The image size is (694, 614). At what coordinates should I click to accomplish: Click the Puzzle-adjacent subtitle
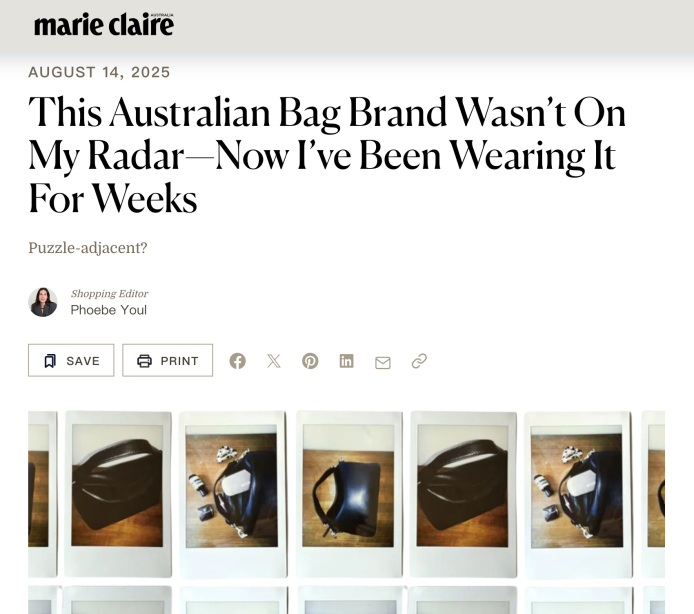tap(88, 248)
